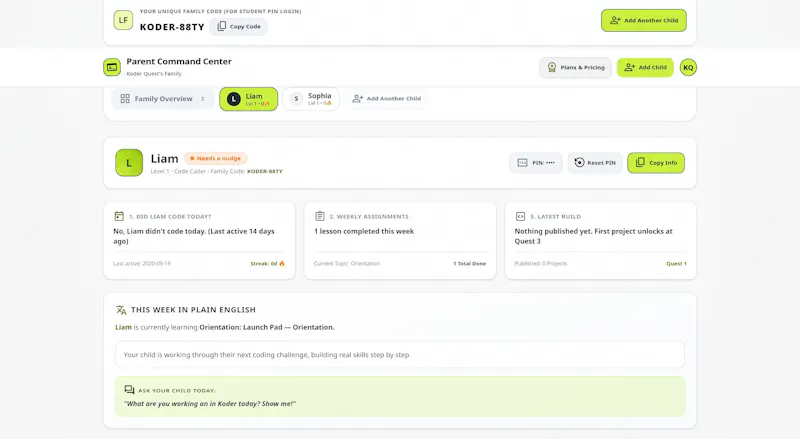Click the Add Child header button
The image size is (800, 439).
pos(645,67)
